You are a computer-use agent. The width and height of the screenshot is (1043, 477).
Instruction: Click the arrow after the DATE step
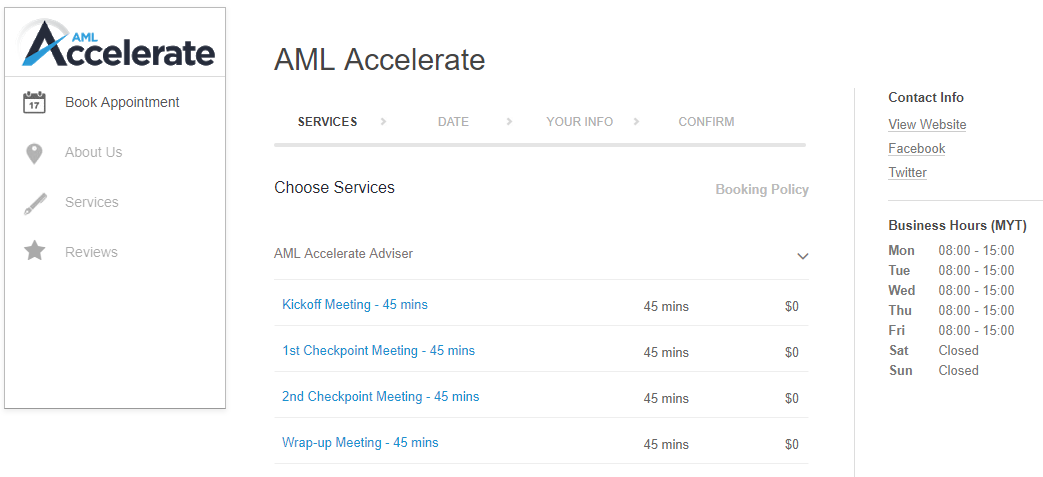click(510, 122)
